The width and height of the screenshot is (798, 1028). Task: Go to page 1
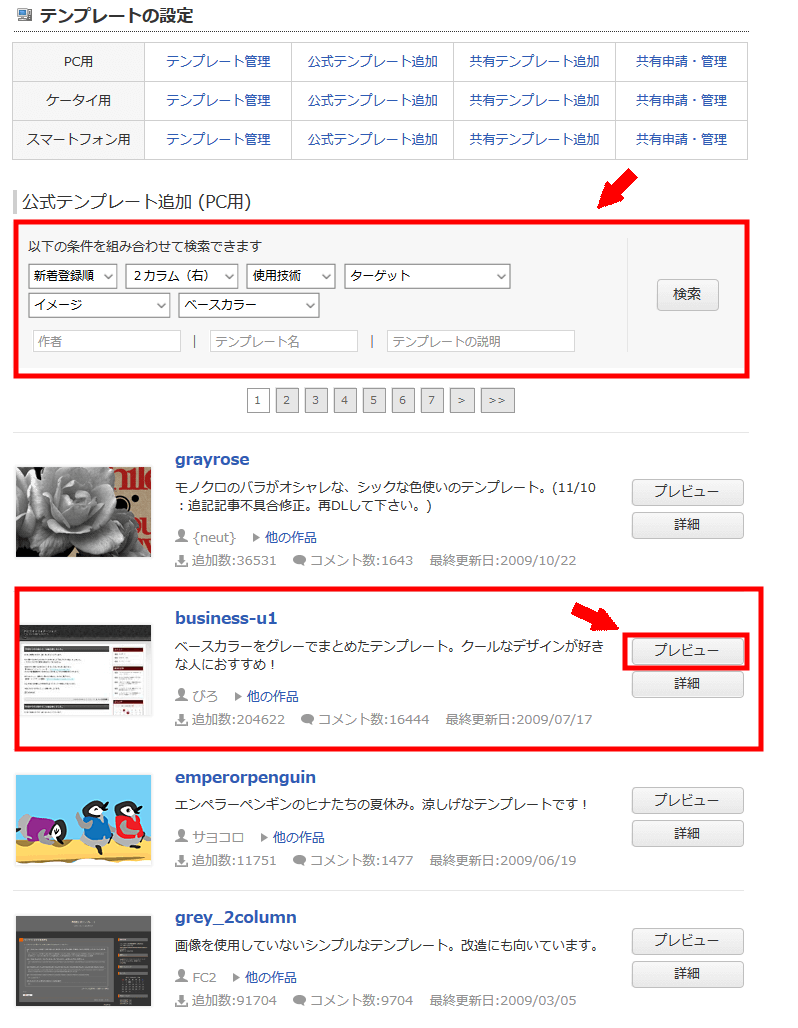click(x=258, y=401)
